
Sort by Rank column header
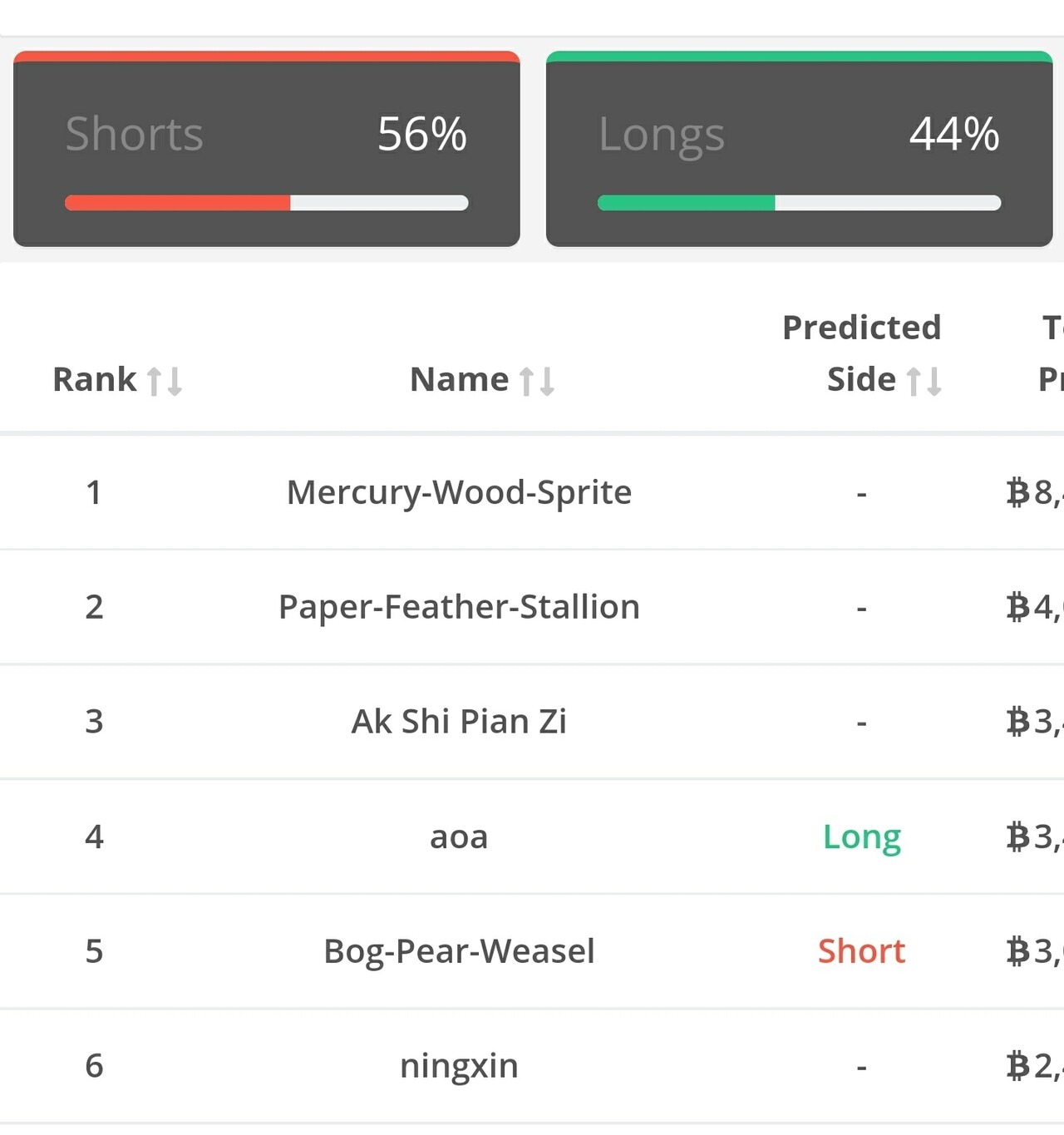coord(95,379)
